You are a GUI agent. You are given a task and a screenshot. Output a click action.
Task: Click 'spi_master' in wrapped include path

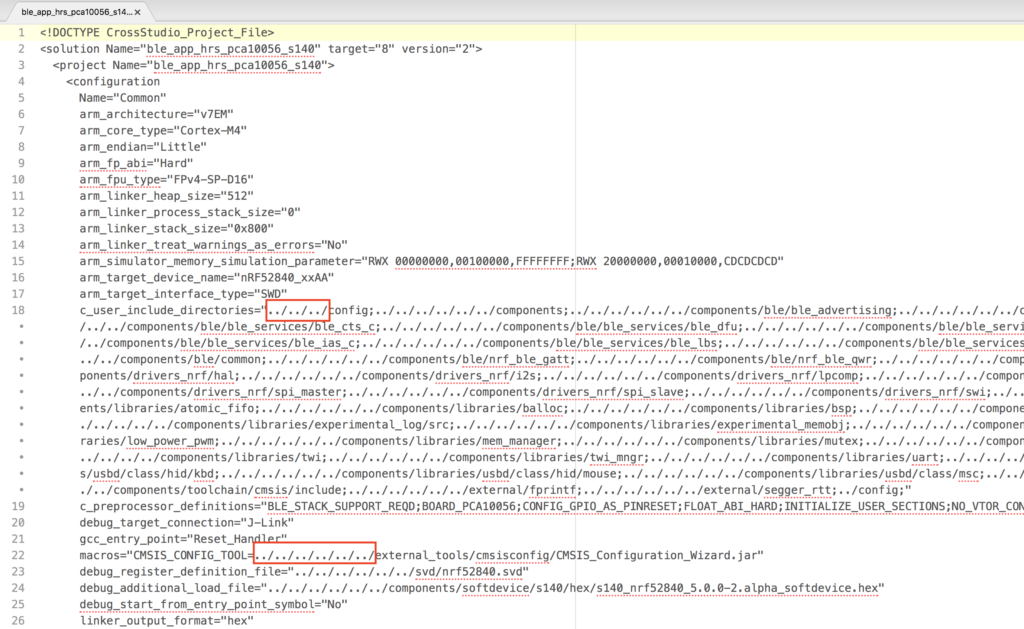(x=308, y=392)
